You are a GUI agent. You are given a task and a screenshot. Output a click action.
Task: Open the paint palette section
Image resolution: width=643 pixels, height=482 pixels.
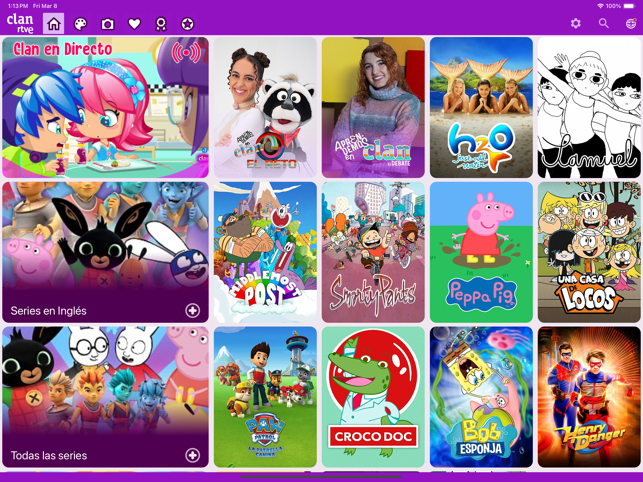tap(80, 24)
